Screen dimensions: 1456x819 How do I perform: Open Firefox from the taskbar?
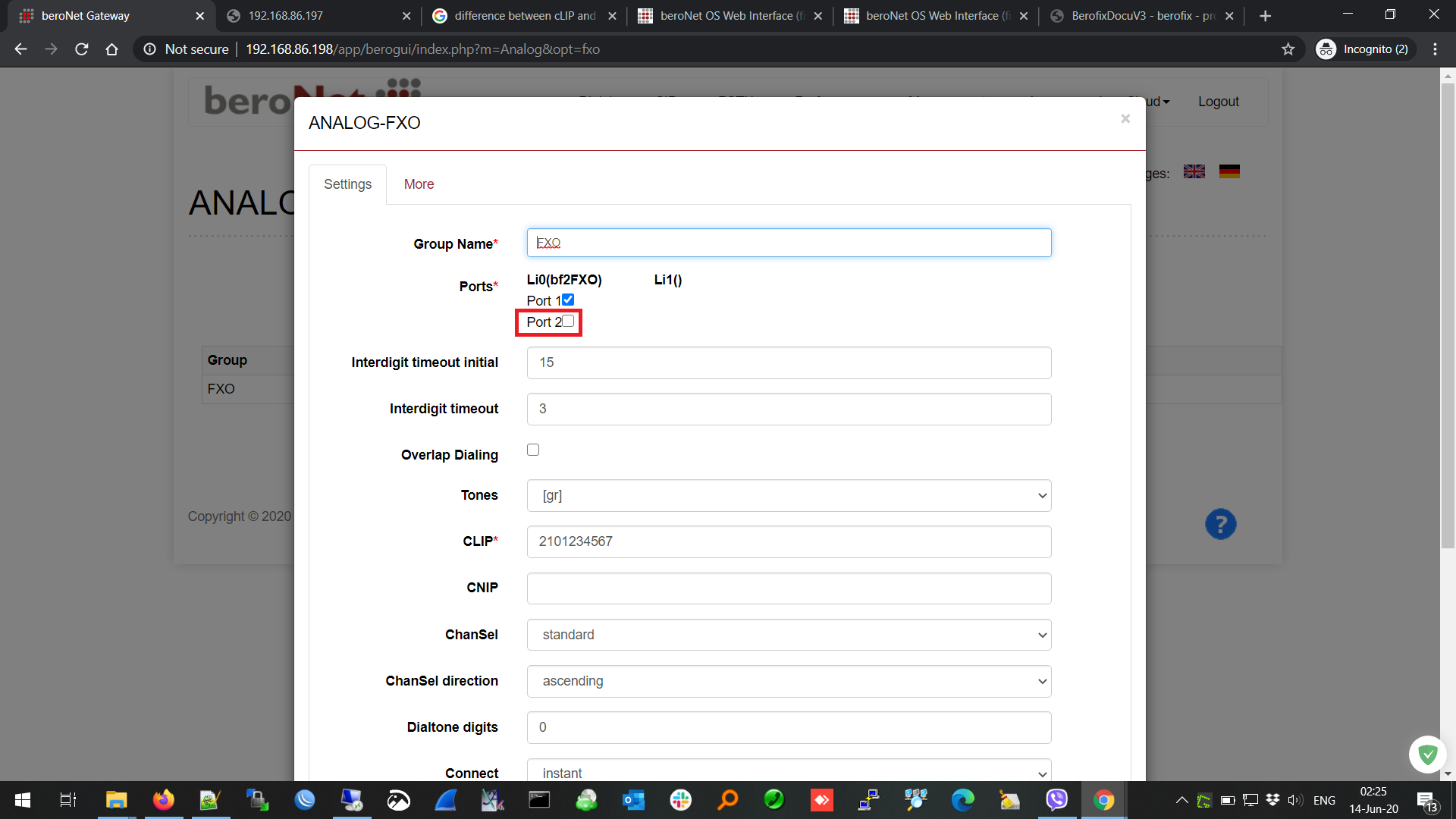(x=163, y=800)
